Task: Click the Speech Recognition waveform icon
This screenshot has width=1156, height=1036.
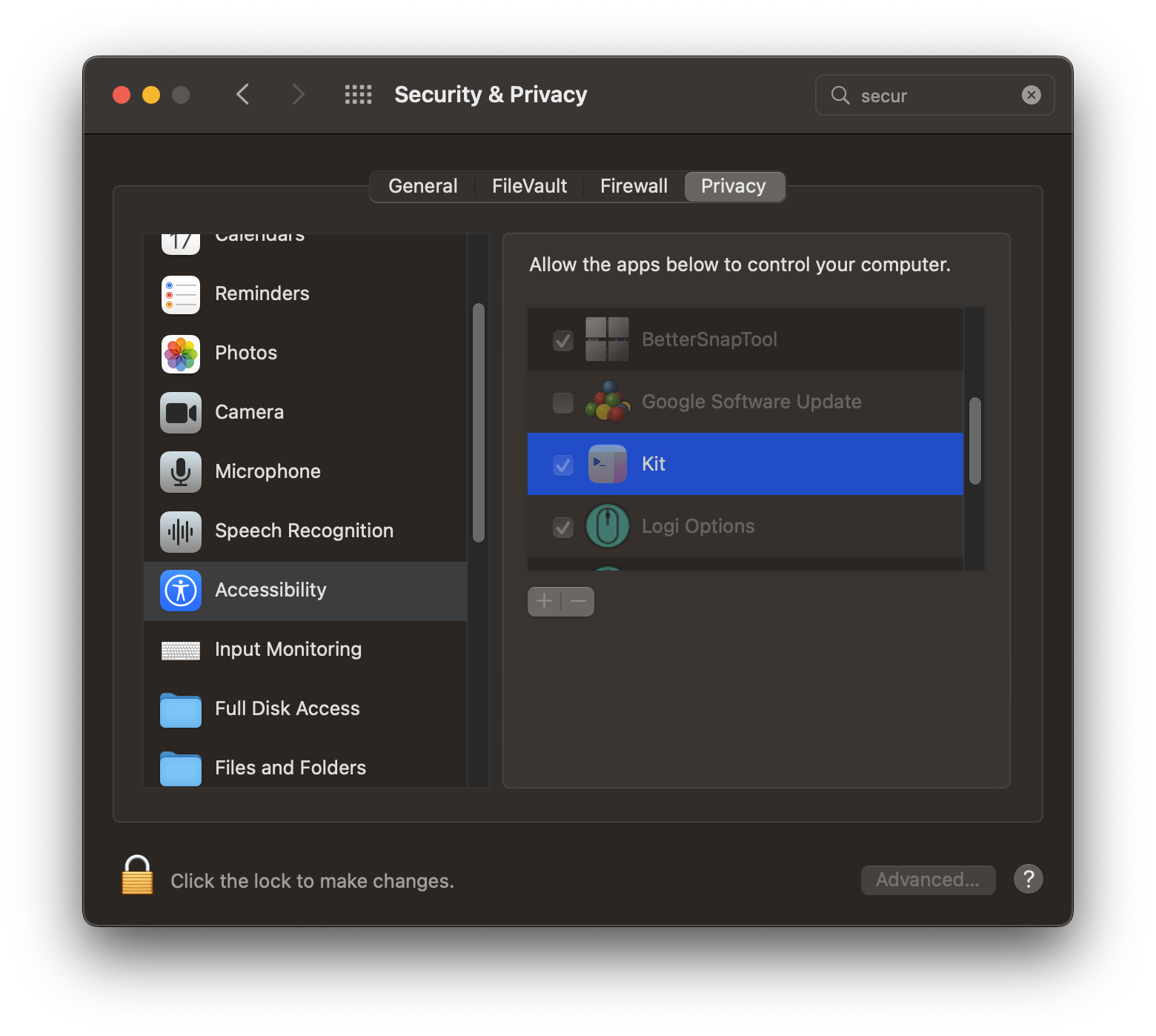Action: pos(181,531)
